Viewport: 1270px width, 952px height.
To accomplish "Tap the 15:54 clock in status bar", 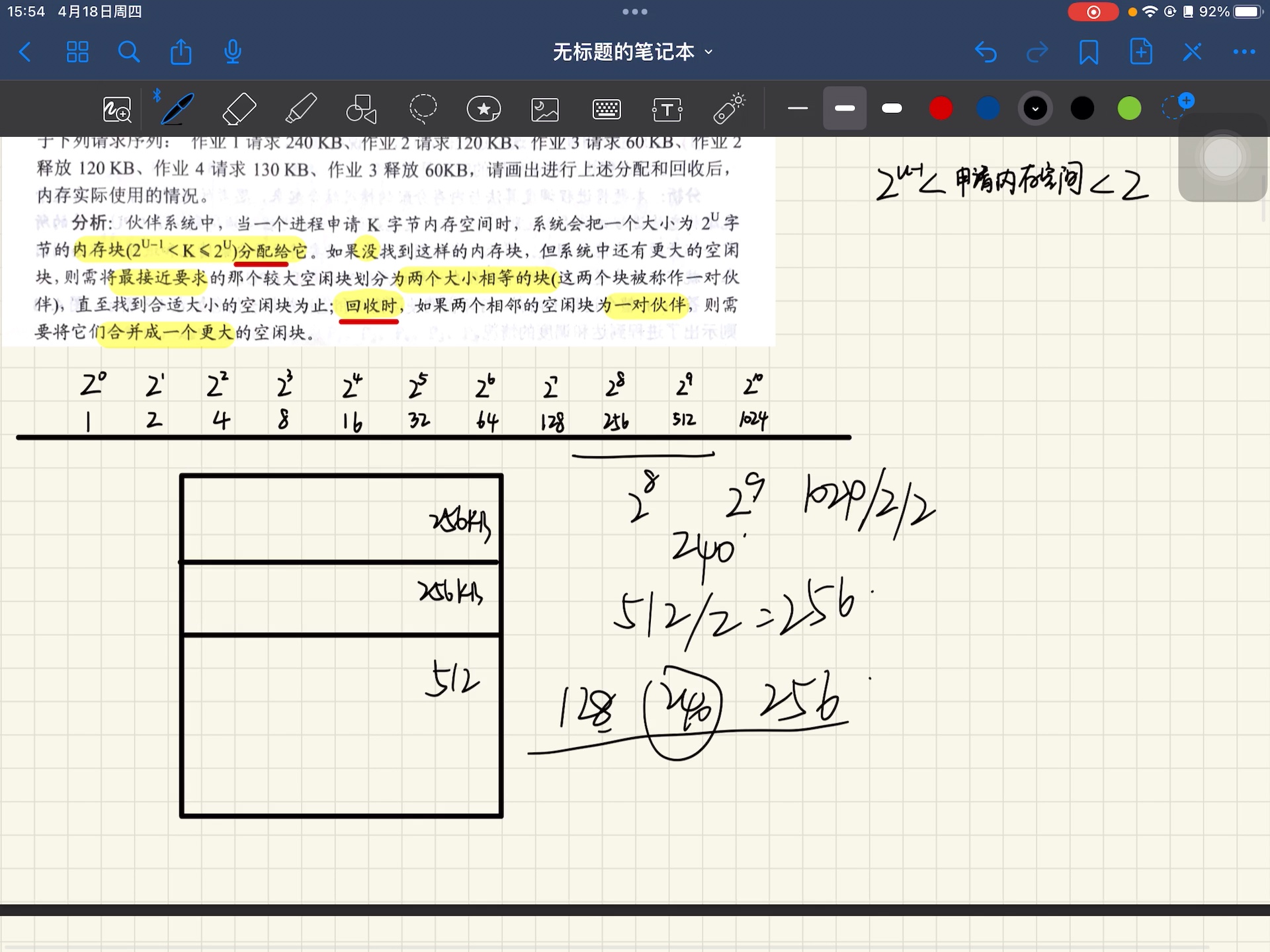I will [x=26, y=12].
